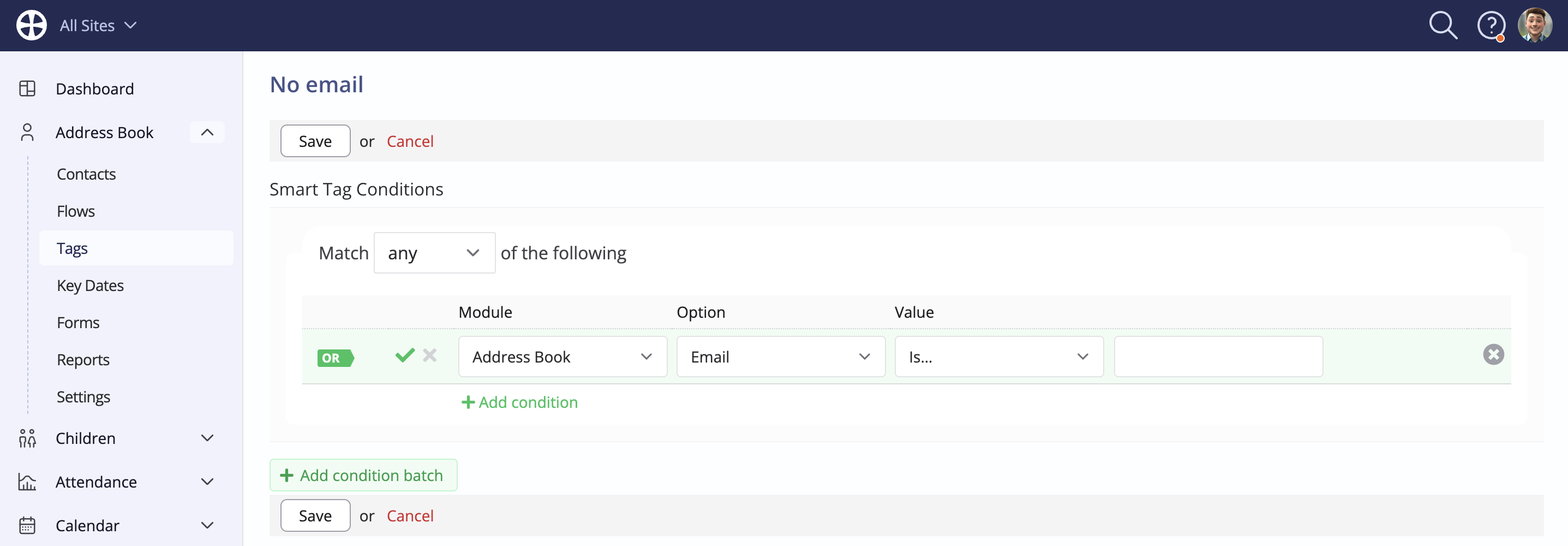Viewport: 1568px width, 546px height.
Task: Collapse the Address Book menu chevron
Action: click(x=207, y=132)
